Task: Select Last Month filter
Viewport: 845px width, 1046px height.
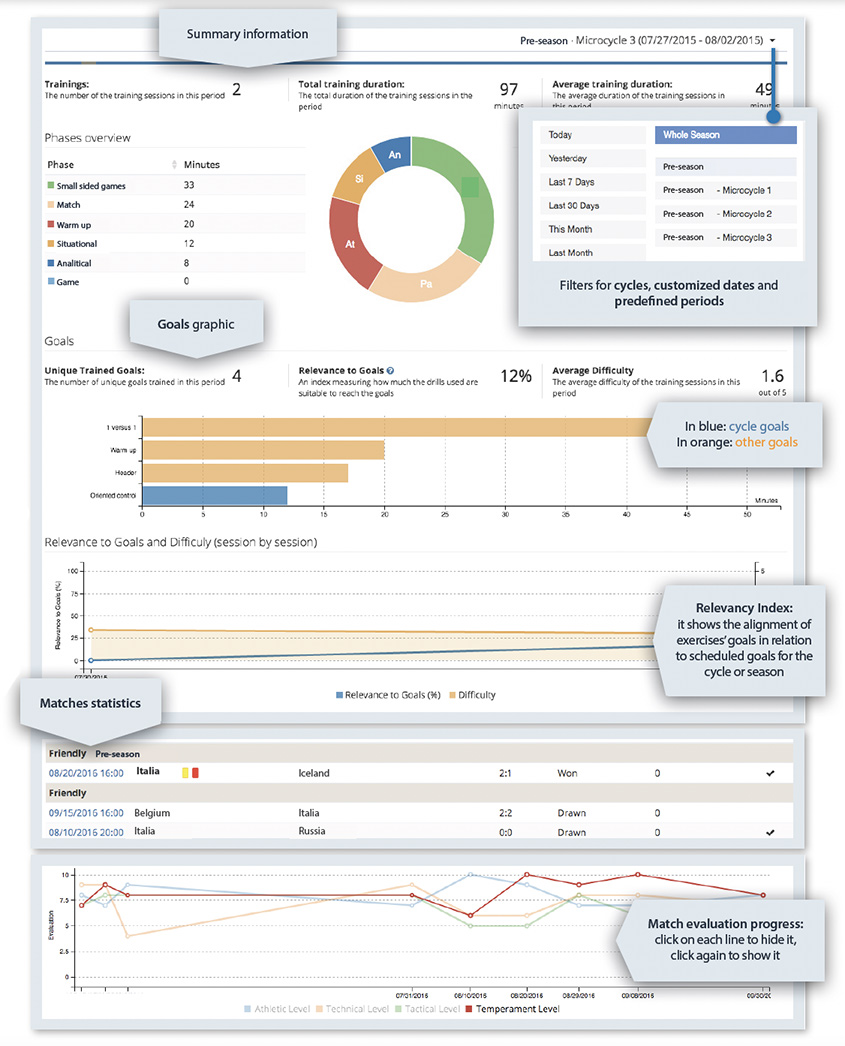Action: coord(593,252)
